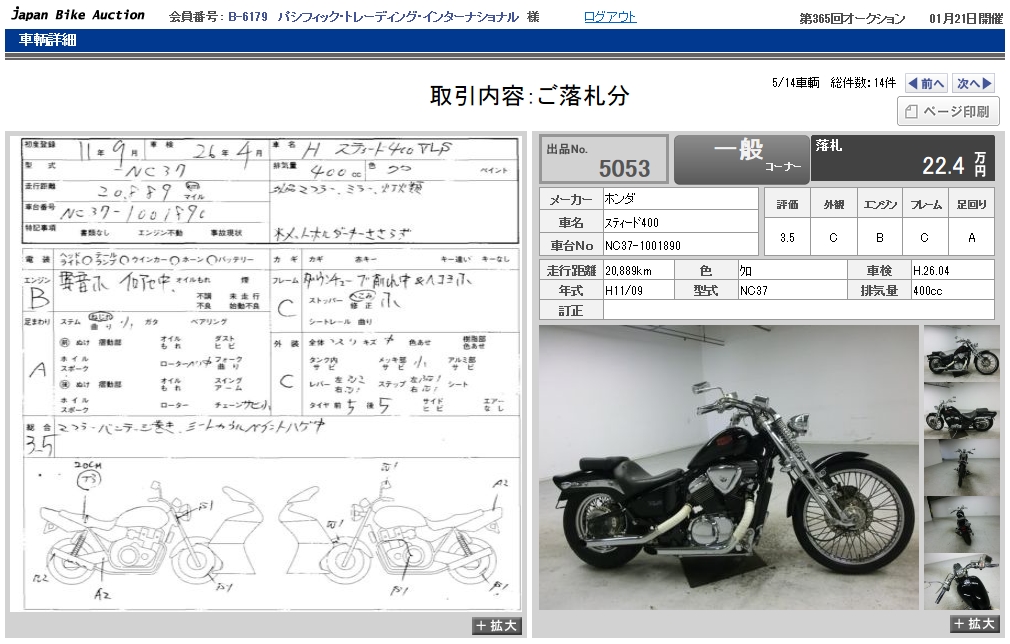
Task: Click the Japan Bike Auction logo
Action: 78,15
